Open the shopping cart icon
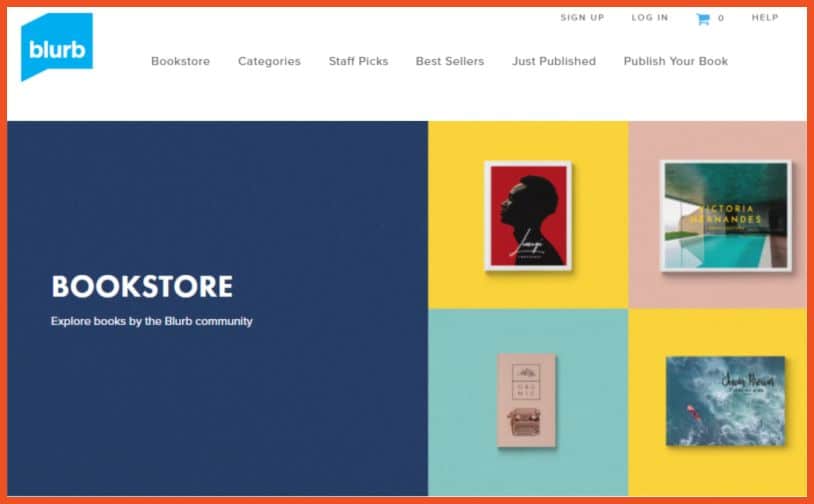This screenshot has height=504, width=814. pos(702,19)
